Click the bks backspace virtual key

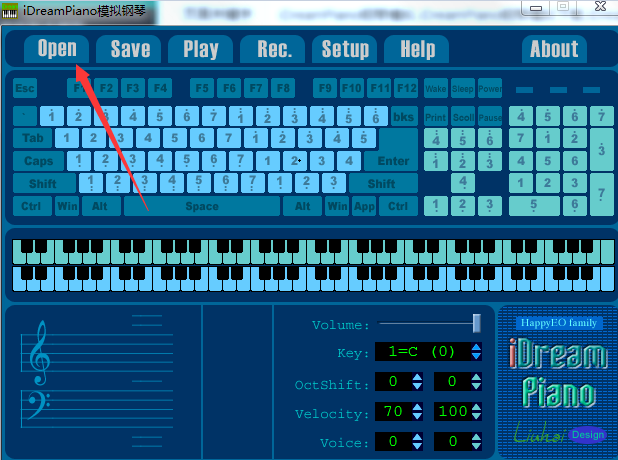click(404, 116)
